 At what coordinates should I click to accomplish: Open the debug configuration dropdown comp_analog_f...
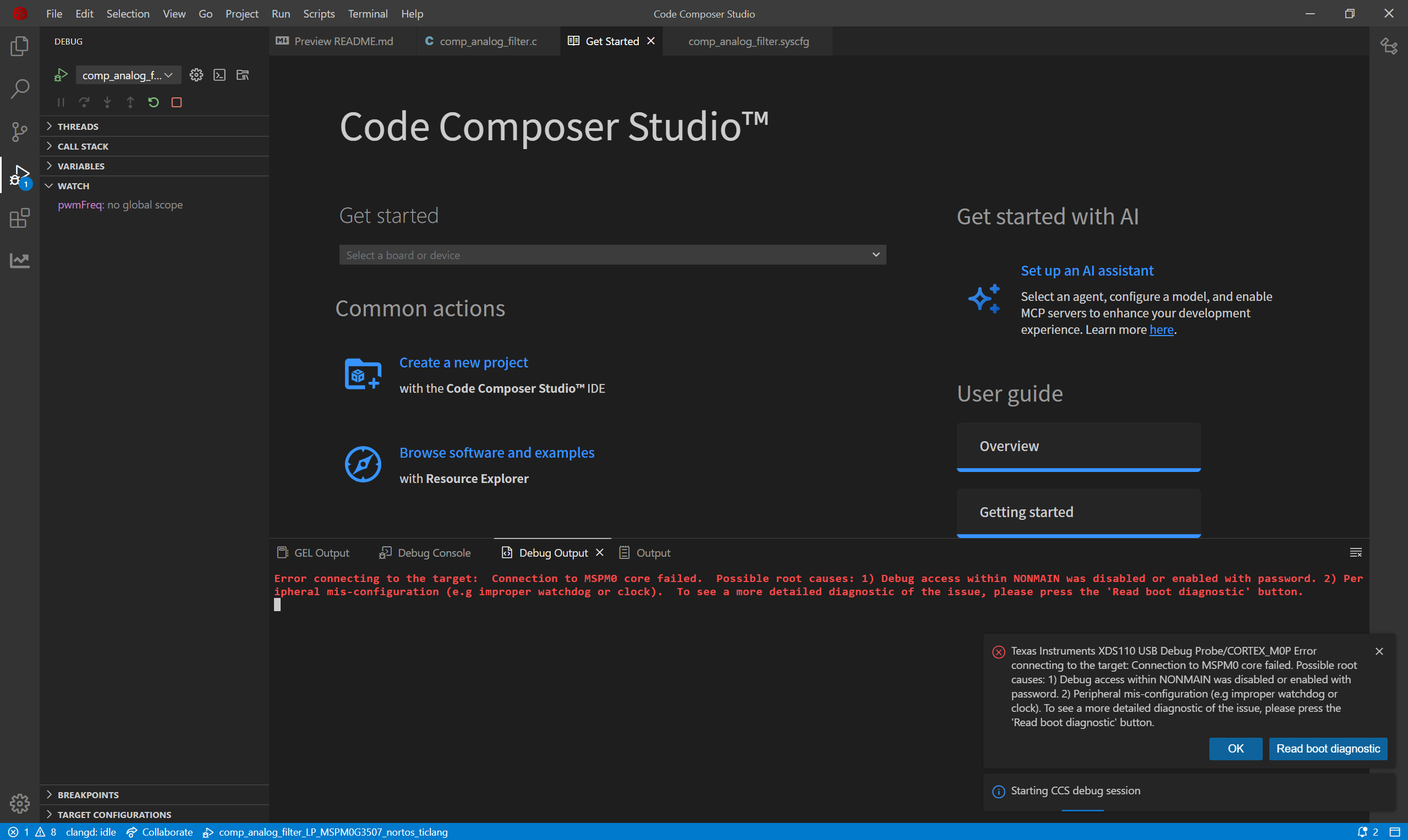click(x=128, y=75)
